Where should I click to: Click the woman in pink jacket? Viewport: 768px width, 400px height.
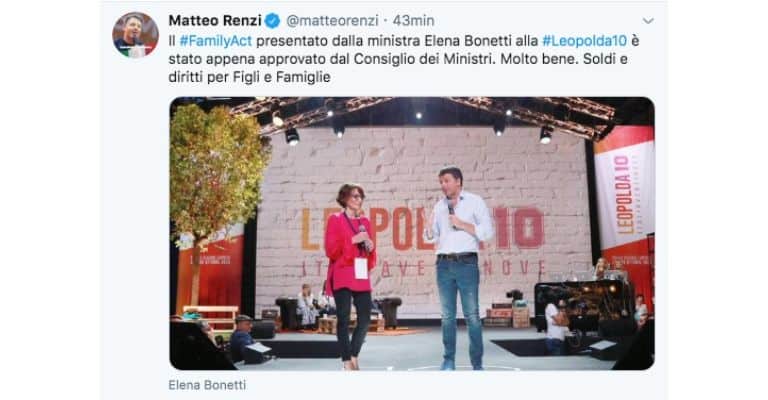click(x=350, y=277)
